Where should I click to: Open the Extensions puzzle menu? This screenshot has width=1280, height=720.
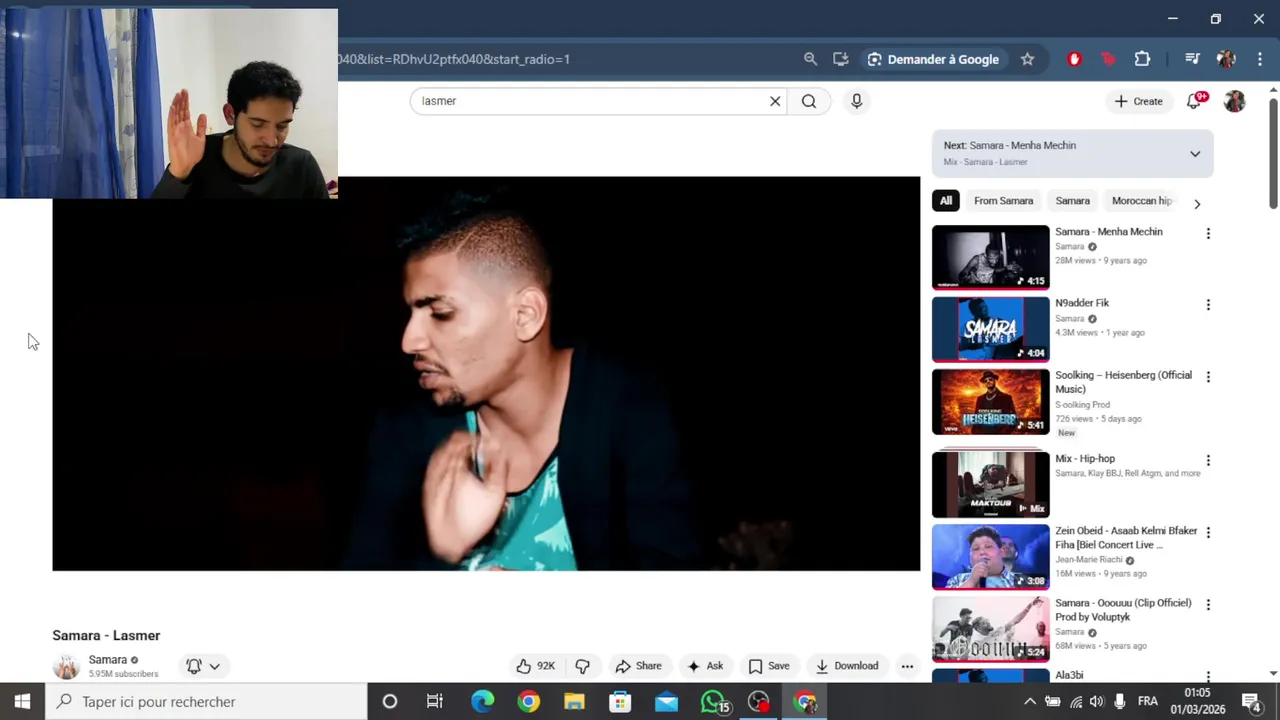pyautogui.click(x=1142, y=59)
